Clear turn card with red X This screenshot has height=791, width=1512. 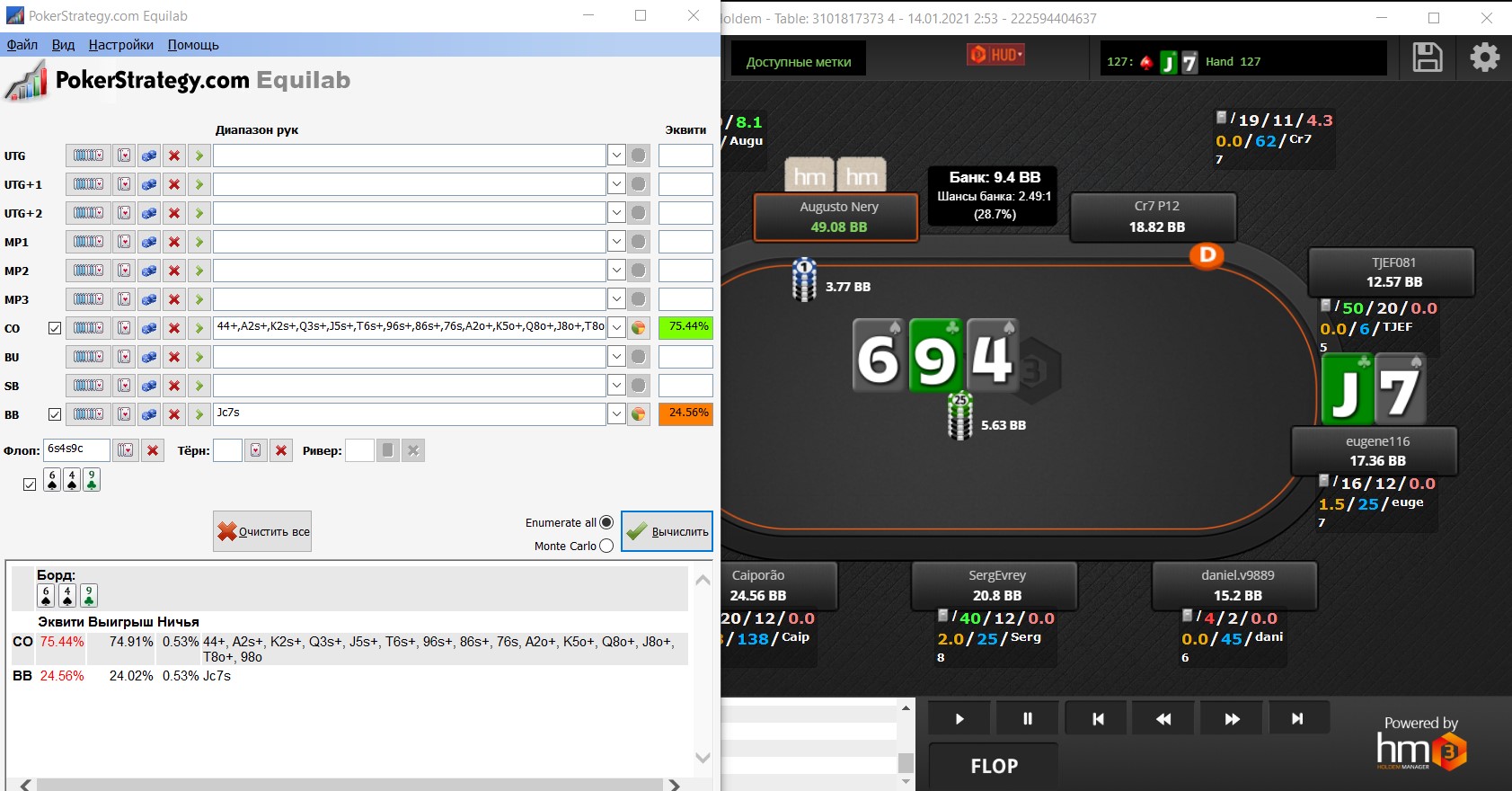281,450
